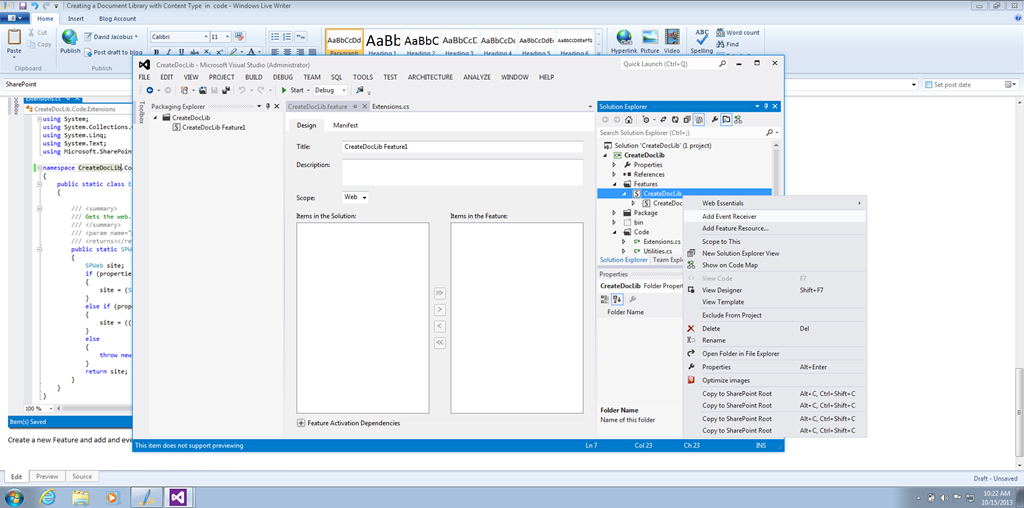Open the Insert tab in Live Writer
Image resolution: width=1024 pixels, height=508 pixels.
point(76,18)
